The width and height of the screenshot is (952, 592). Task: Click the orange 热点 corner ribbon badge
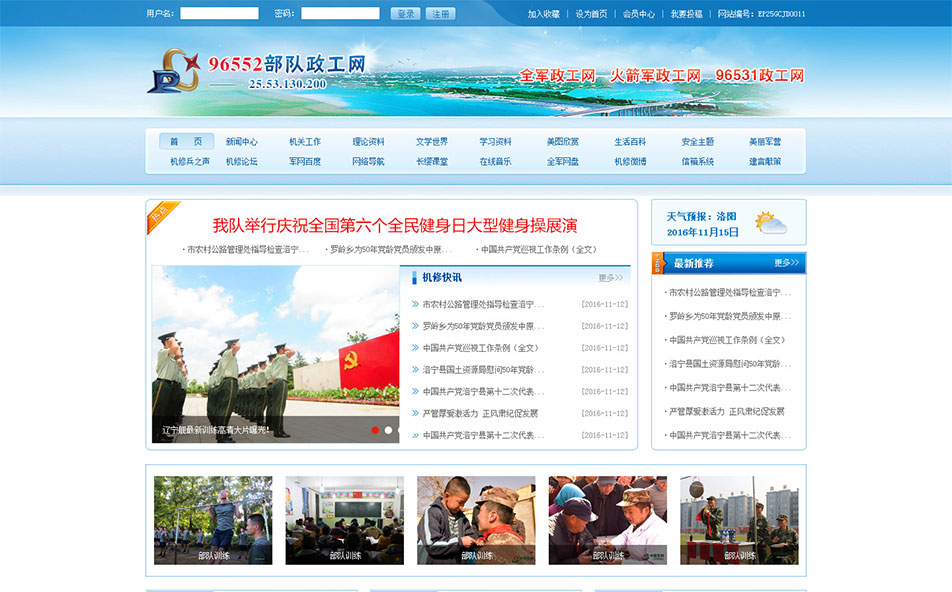pyautogui.click(x=160, y=214)
